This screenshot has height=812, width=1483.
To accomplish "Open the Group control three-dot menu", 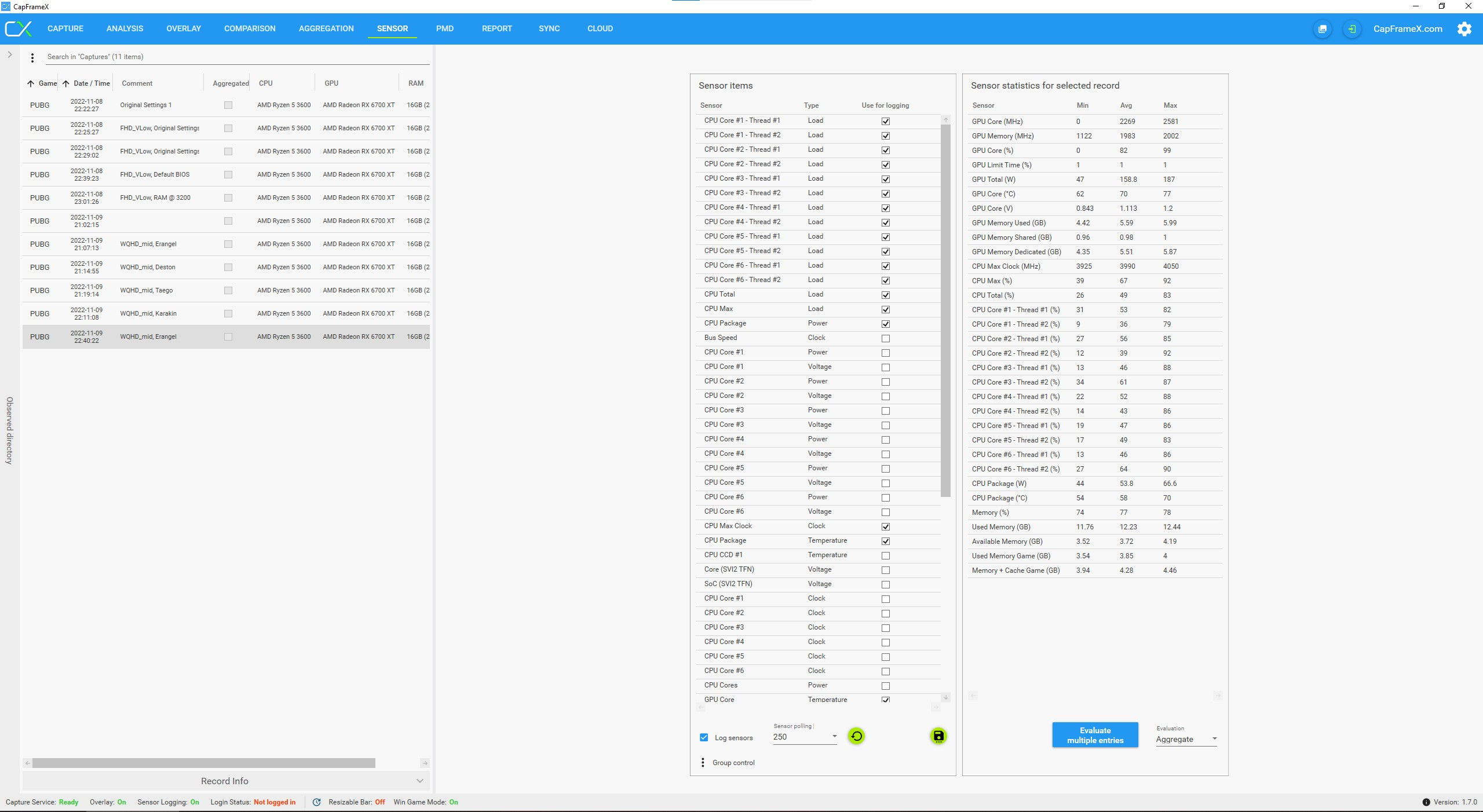I will [703, 763].
